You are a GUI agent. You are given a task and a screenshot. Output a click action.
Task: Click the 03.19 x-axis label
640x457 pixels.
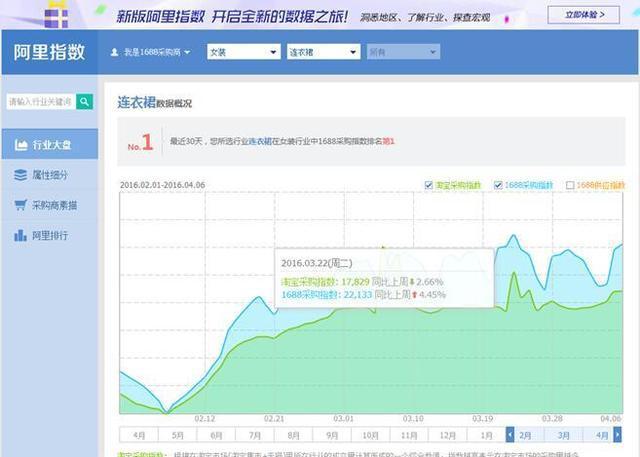(482, 419)
